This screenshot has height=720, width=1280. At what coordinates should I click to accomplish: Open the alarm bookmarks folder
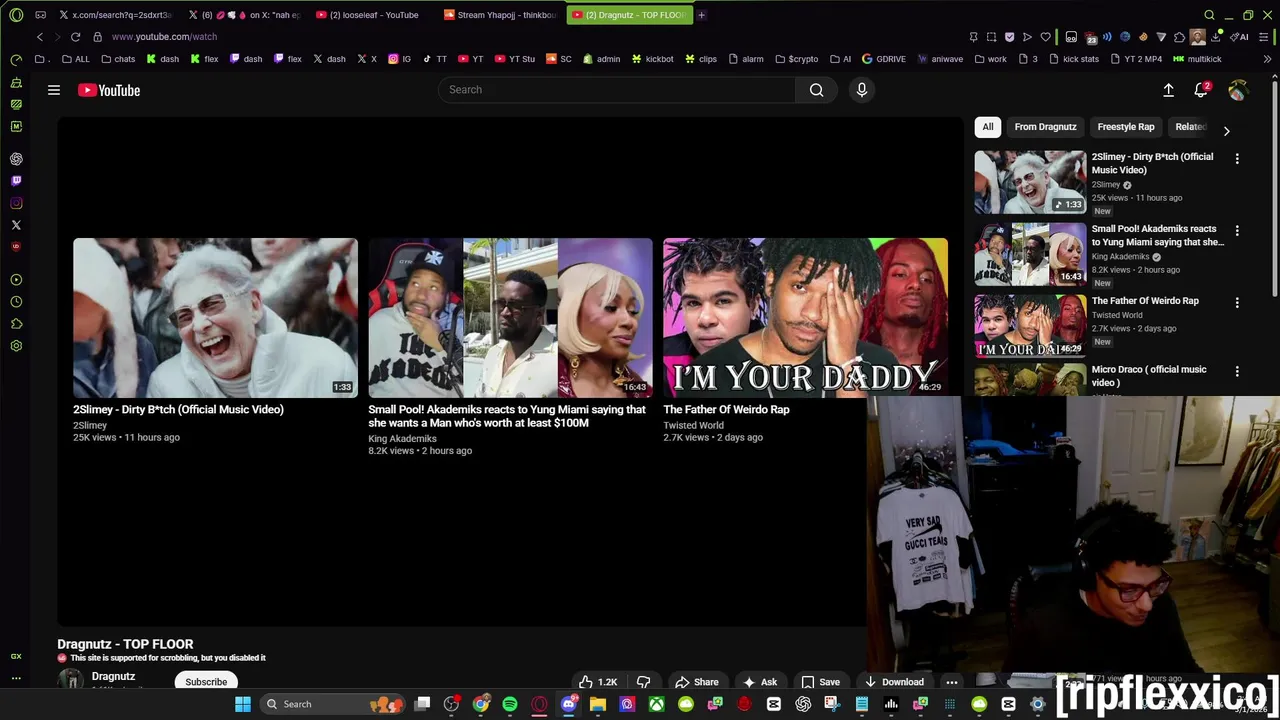pos(746,59)
